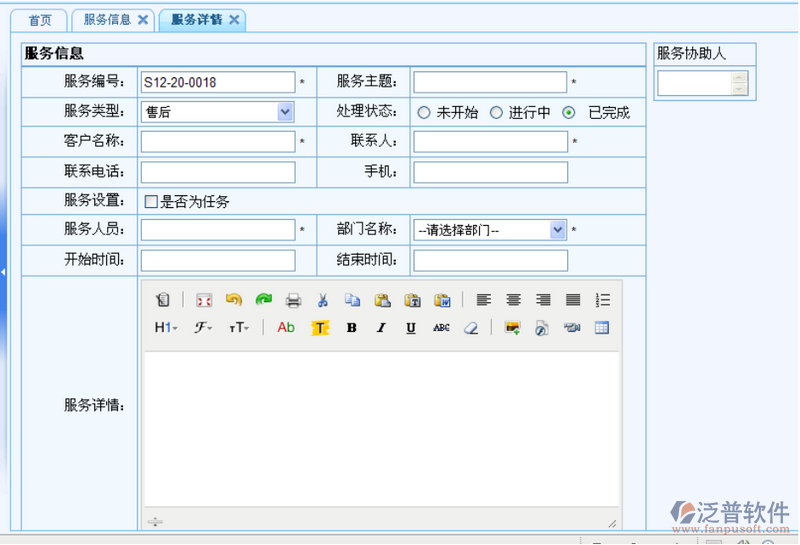Screen dimensions: 800x545
Task: Close the 服务详情 tab
Action: click(x=234, y=20)
